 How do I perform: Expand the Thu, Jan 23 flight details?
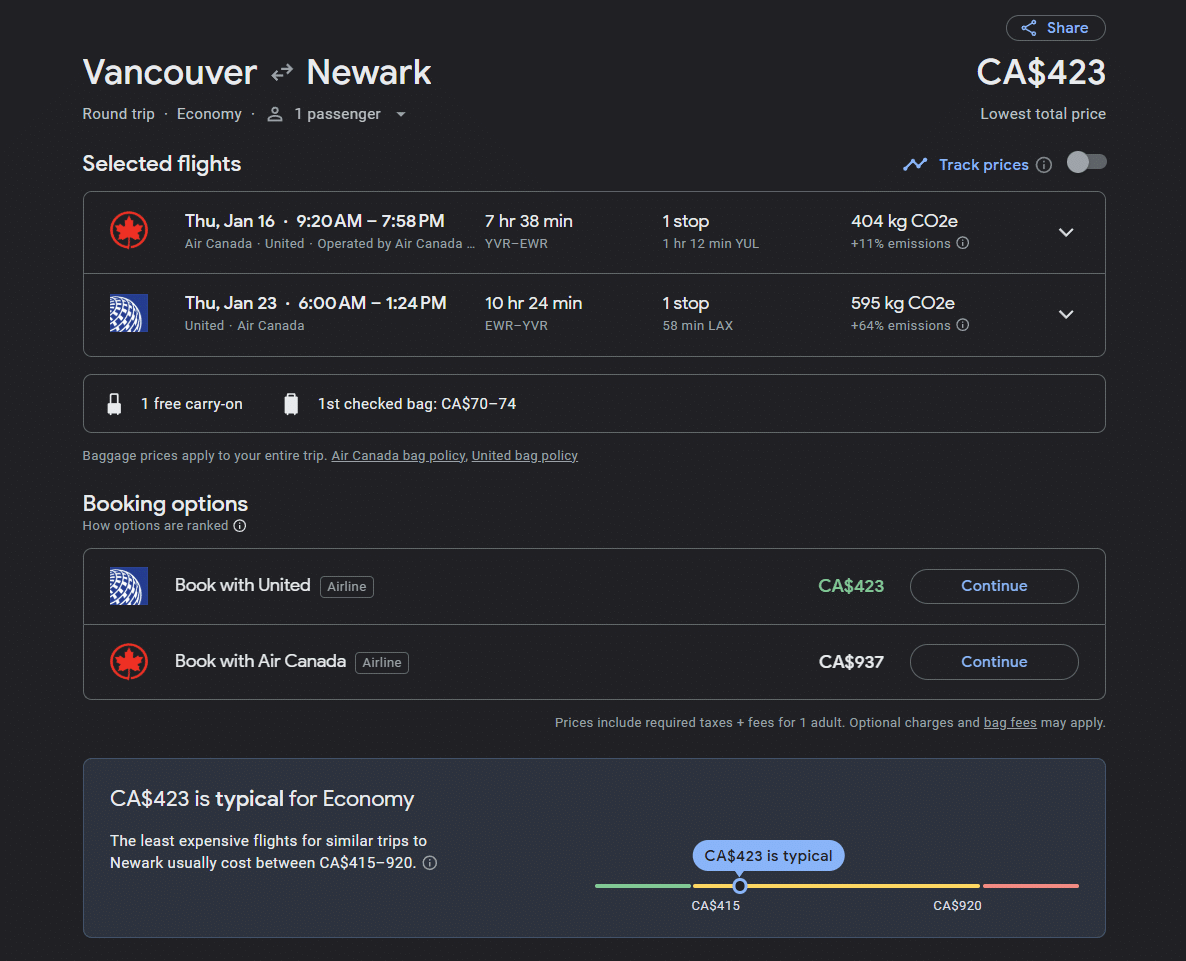1066,314
